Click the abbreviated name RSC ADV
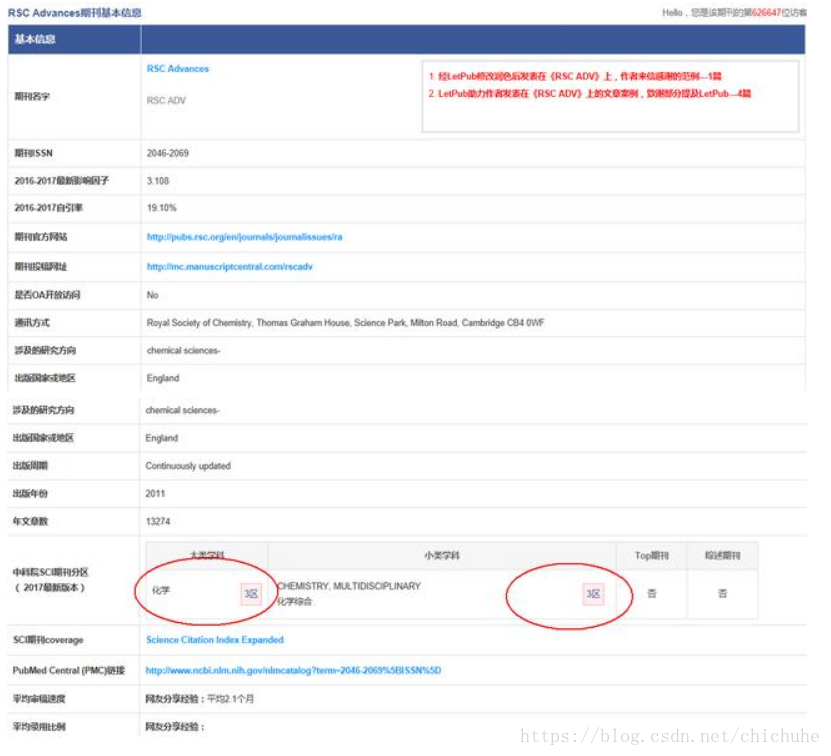Image resolution: width=831 pixels, height=756 pixels. point(166,101)
